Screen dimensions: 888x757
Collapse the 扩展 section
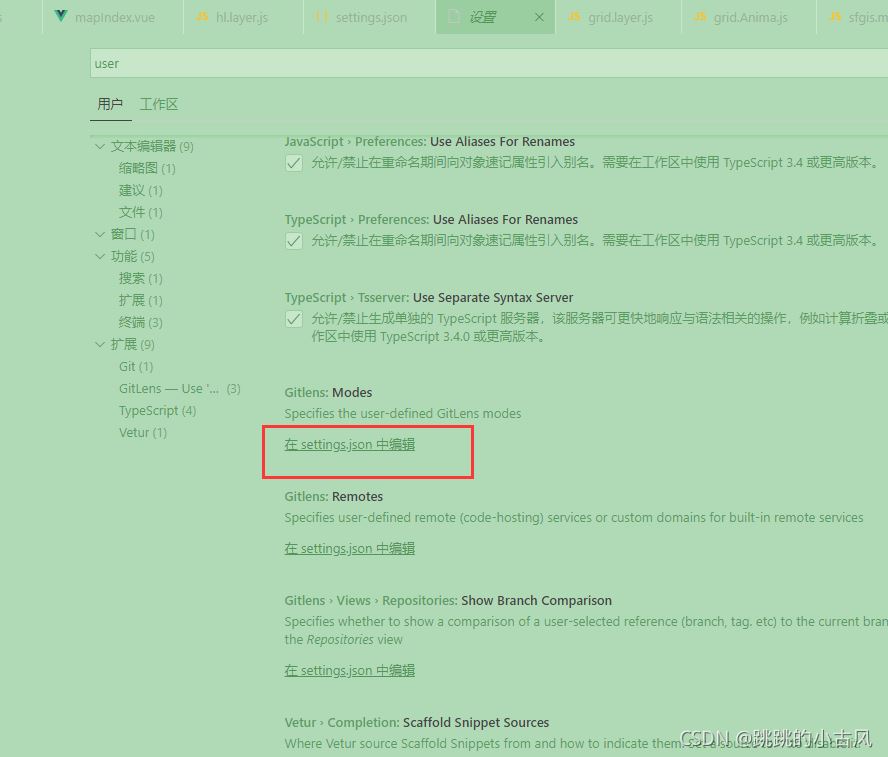tap(99, 344)
